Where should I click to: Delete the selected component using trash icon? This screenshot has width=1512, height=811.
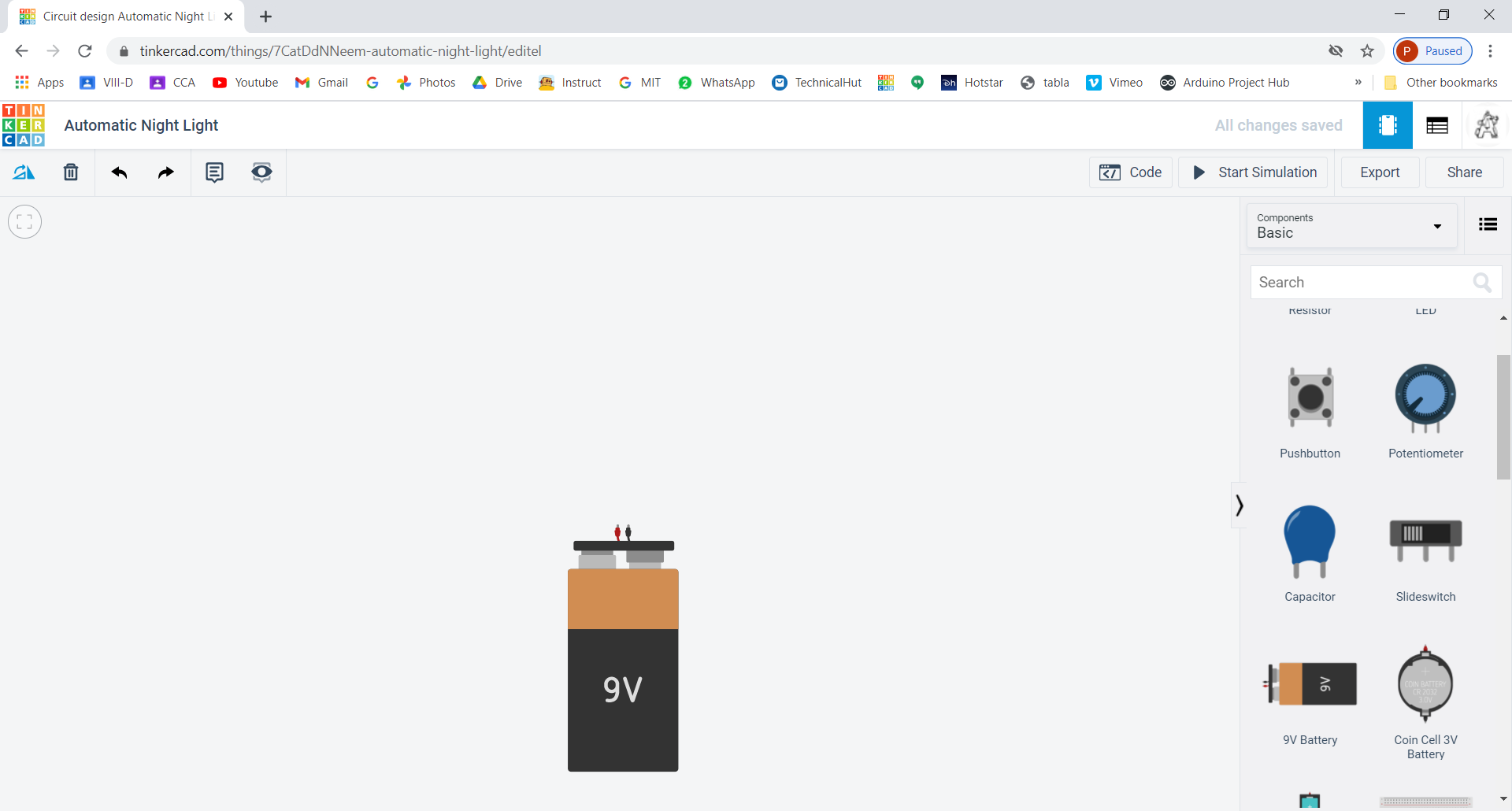click(x=70, y=172)
